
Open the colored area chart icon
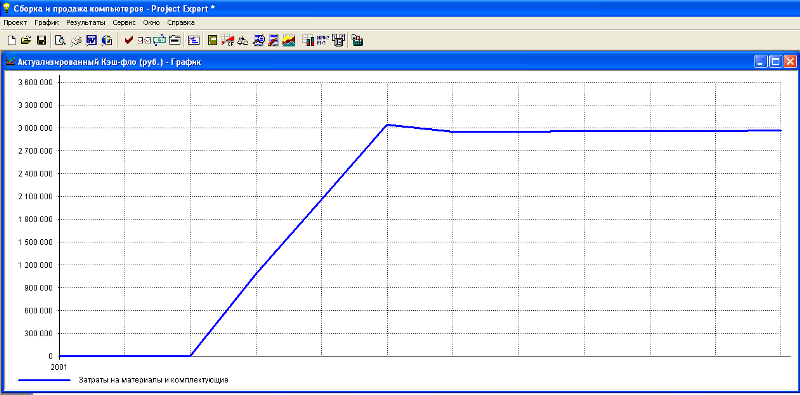tap(289, 40)
